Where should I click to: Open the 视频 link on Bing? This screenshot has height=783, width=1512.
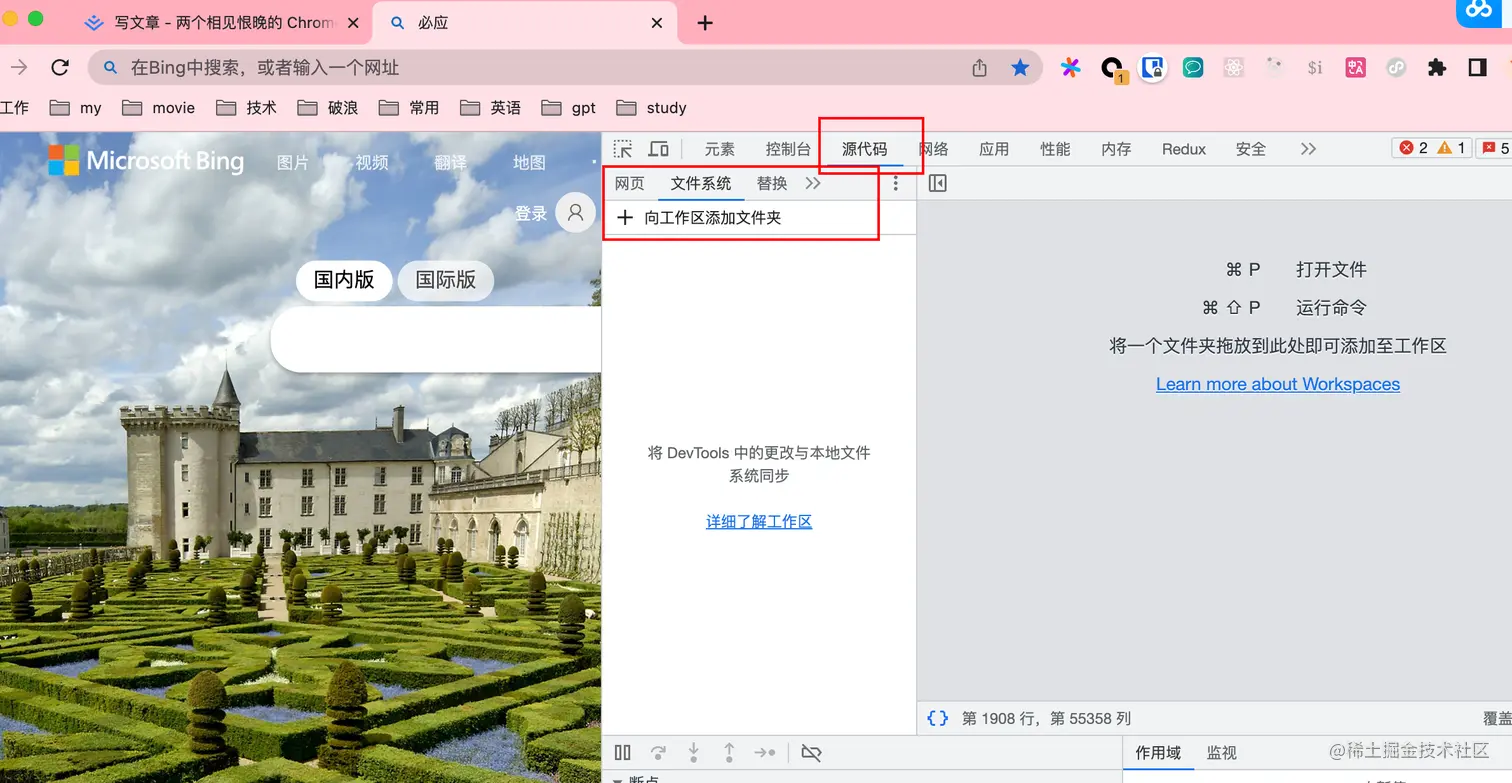[372, 162]
